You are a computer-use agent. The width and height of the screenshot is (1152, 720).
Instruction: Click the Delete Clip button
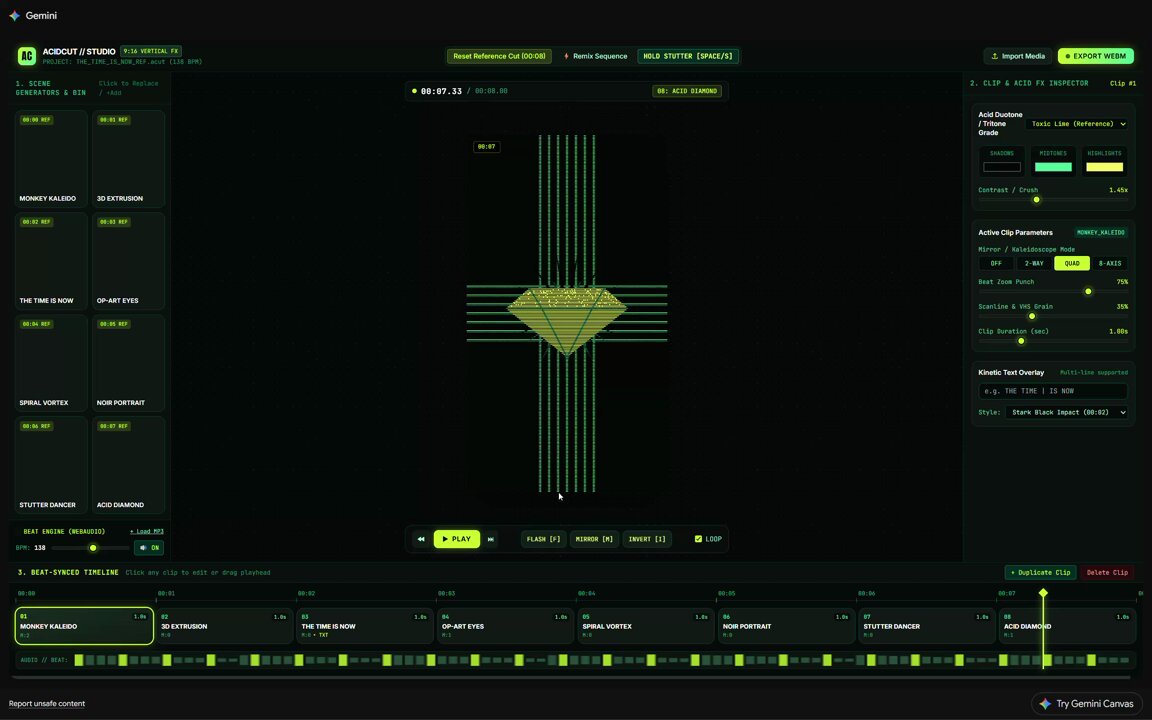coord(1107,572)
